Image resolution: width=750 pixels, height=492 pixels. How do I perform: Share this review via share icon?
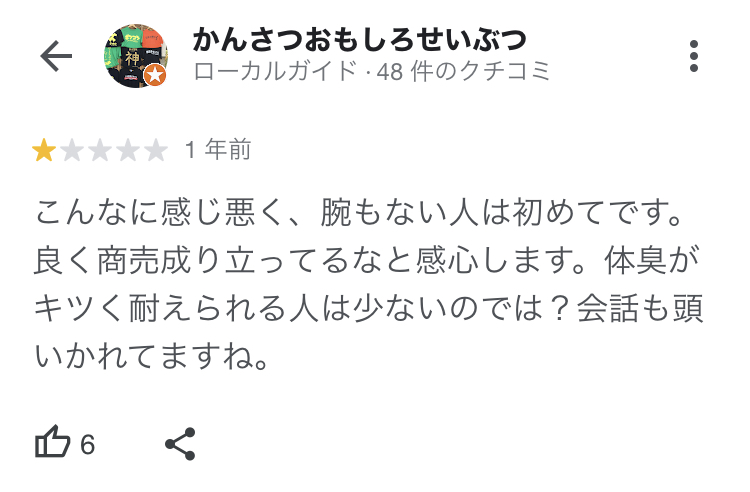(180, 444)
